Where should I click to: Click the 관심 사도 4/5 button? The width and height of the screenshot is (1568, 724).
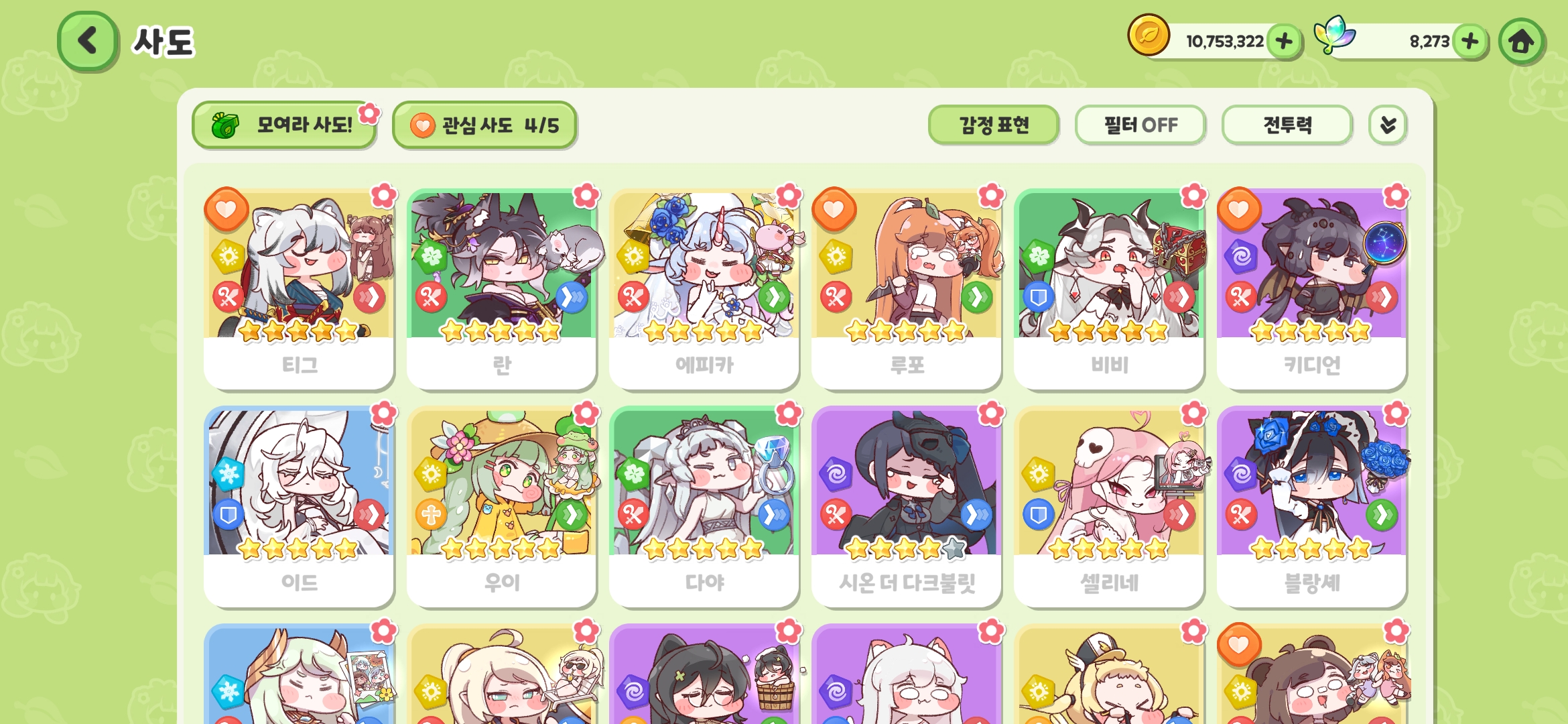(x=484, y=125)
